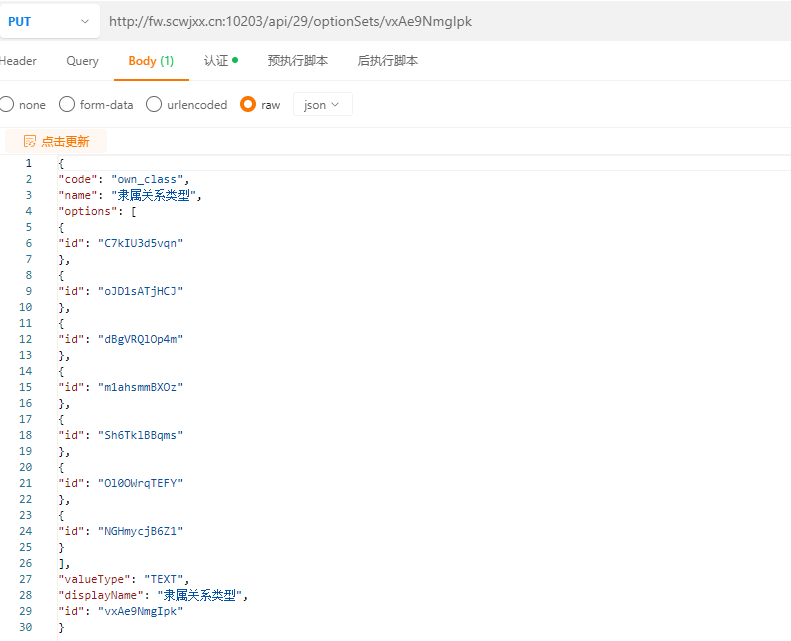Open the json format dropdown

[x=322, y=104]
